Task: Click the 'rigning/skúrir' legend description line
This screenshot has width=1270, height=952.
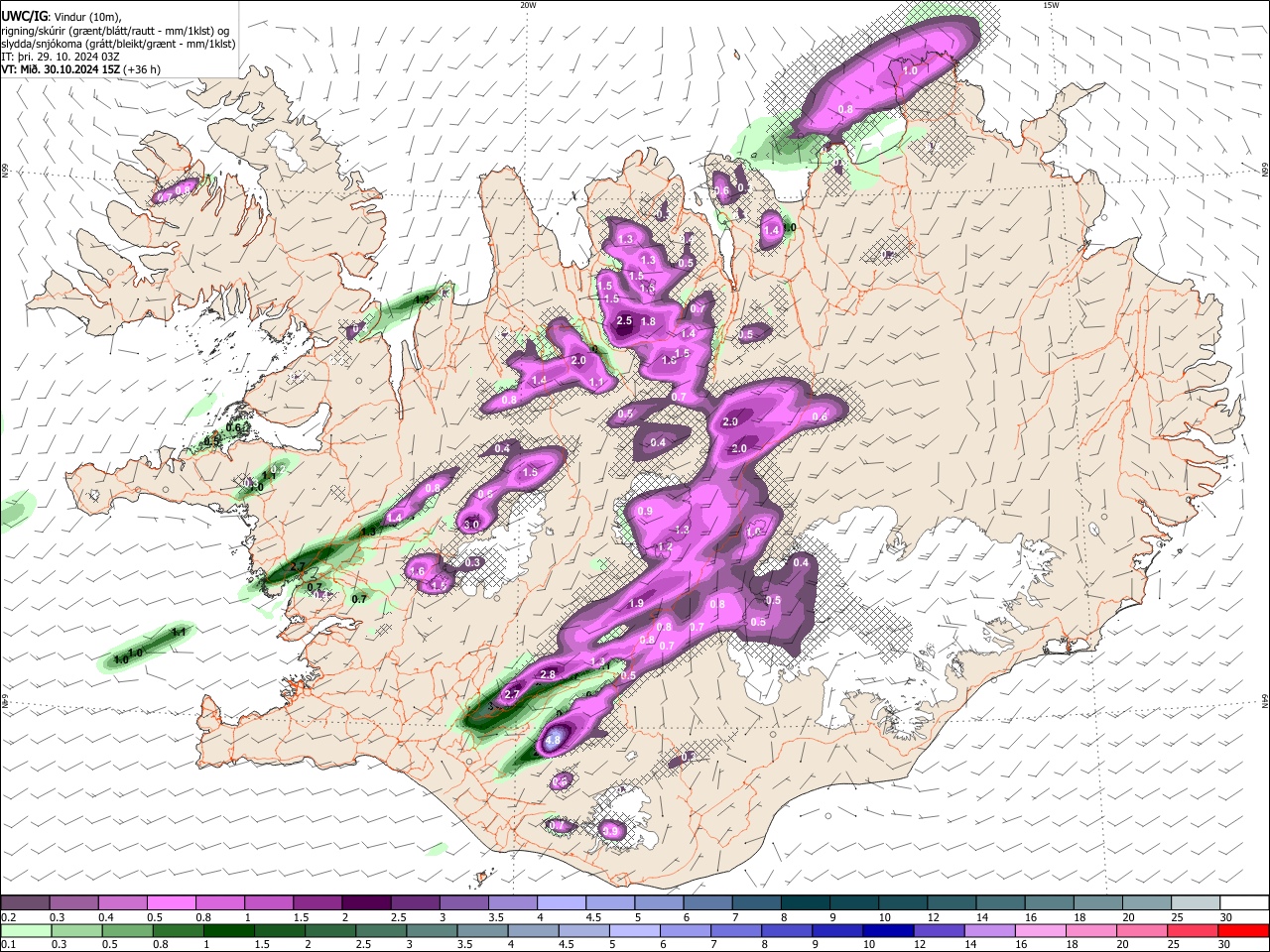Action: (115, 31)
